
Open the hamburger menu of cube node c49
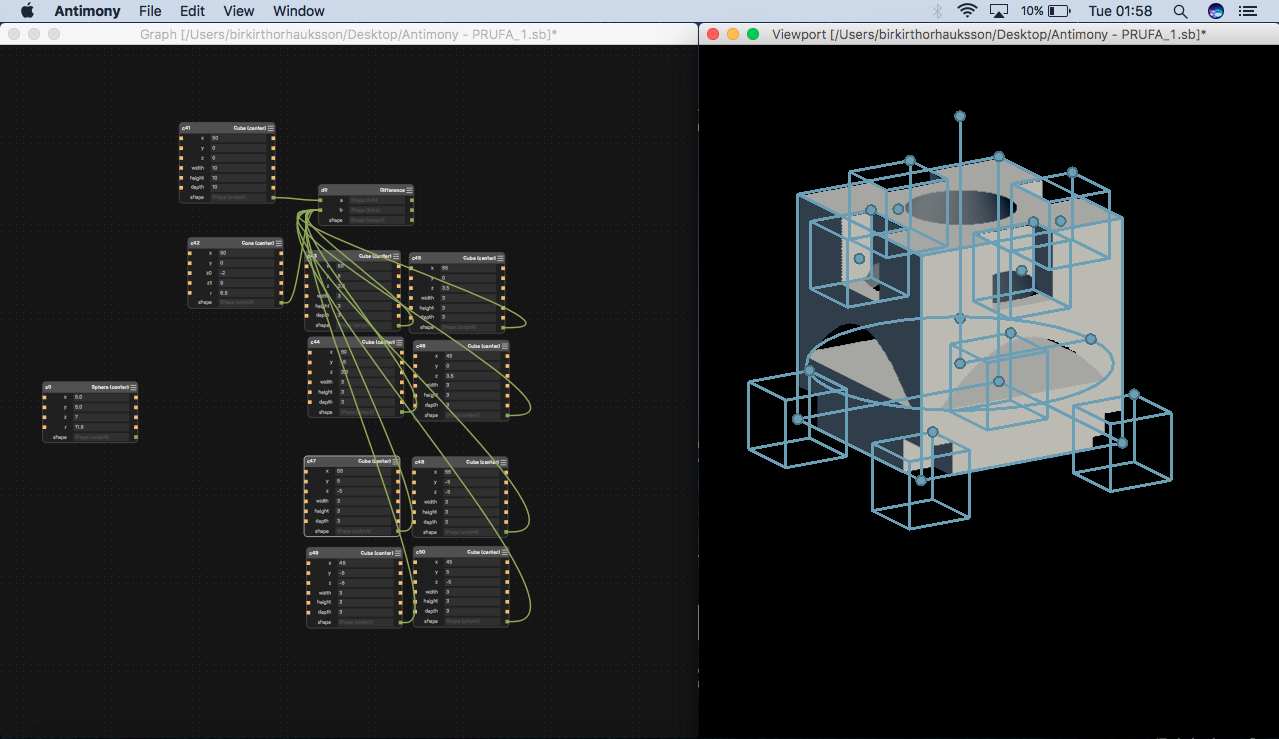coord(398,552)
